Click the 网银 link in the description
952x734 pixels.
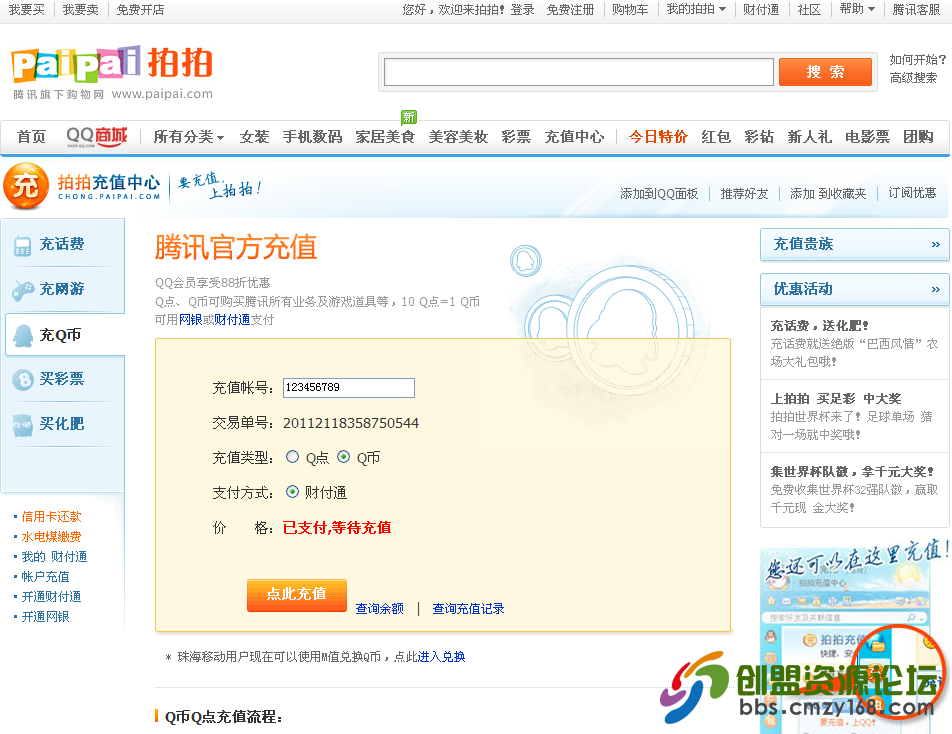click(191, 319)
